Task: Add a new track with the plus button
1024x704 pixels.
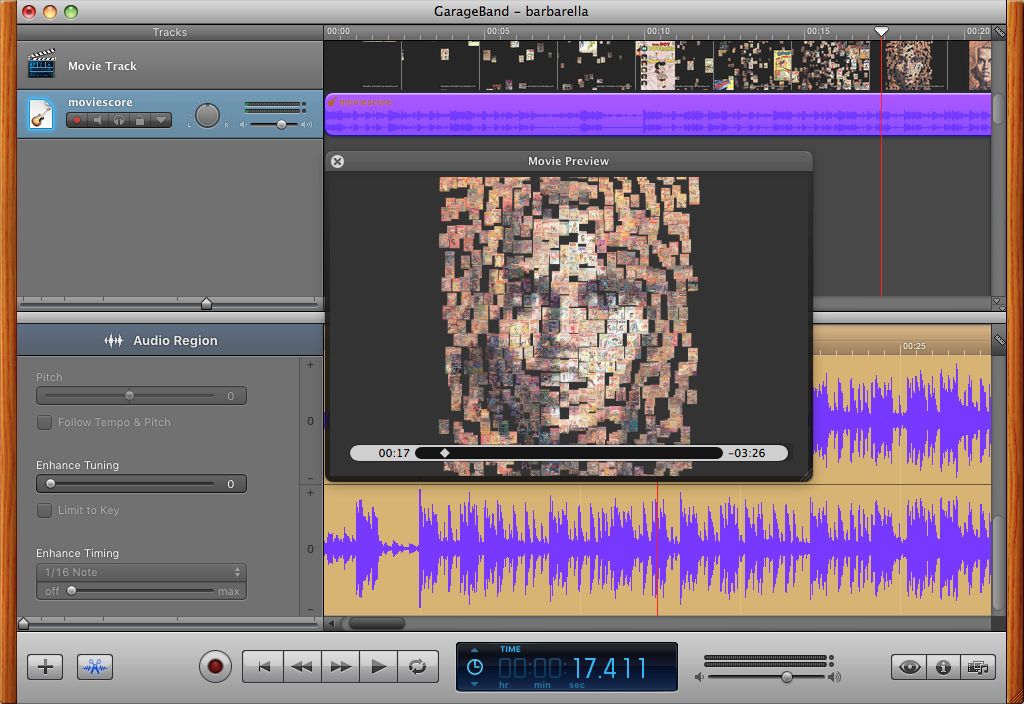Action: [45, 667]
